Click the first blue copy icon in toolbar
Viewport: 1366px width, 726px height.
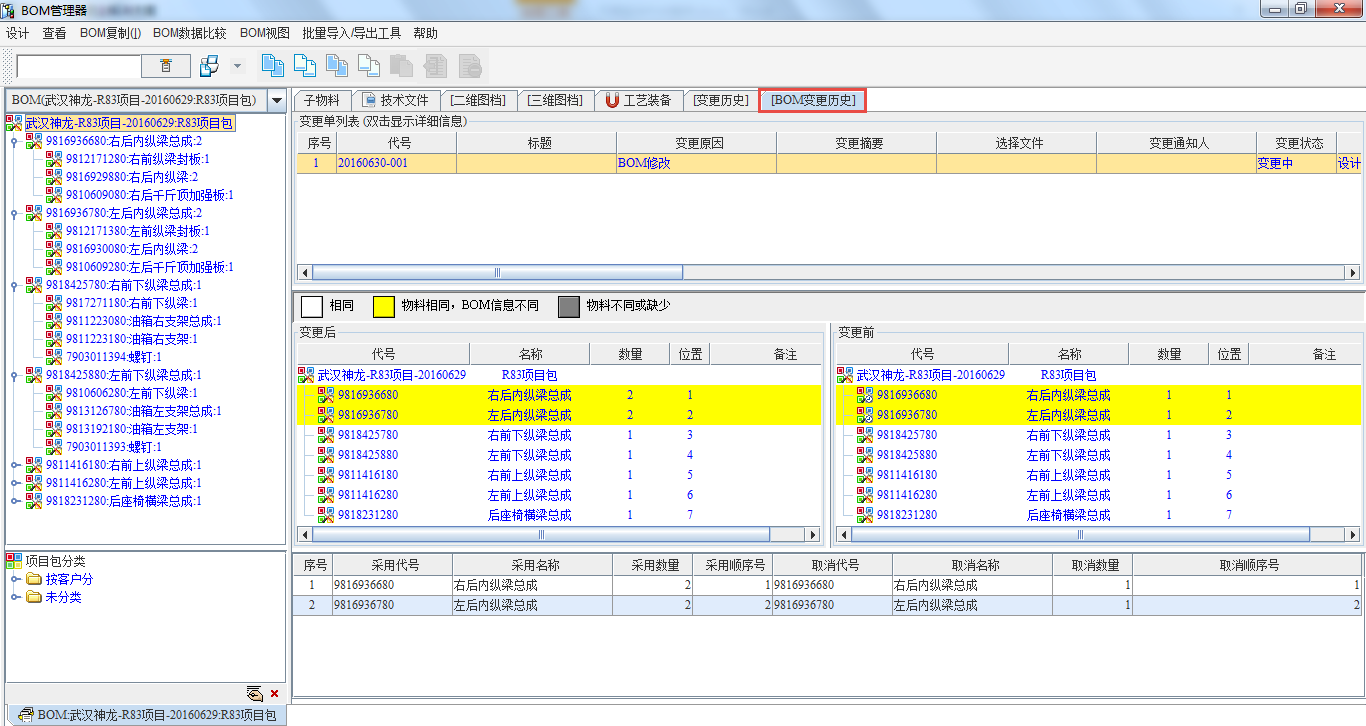[272, 66]
